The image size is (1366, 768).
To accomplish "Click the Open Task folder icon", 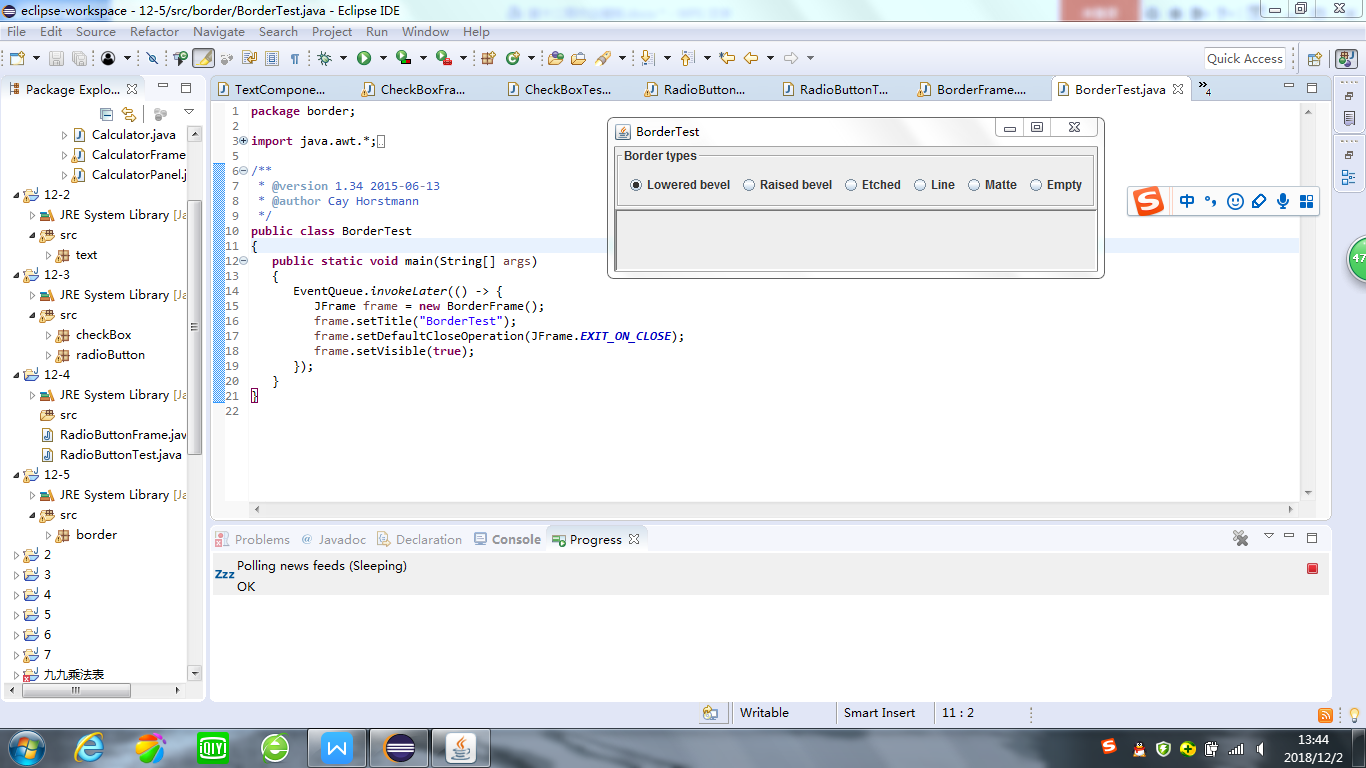I will tap(578, 58).
